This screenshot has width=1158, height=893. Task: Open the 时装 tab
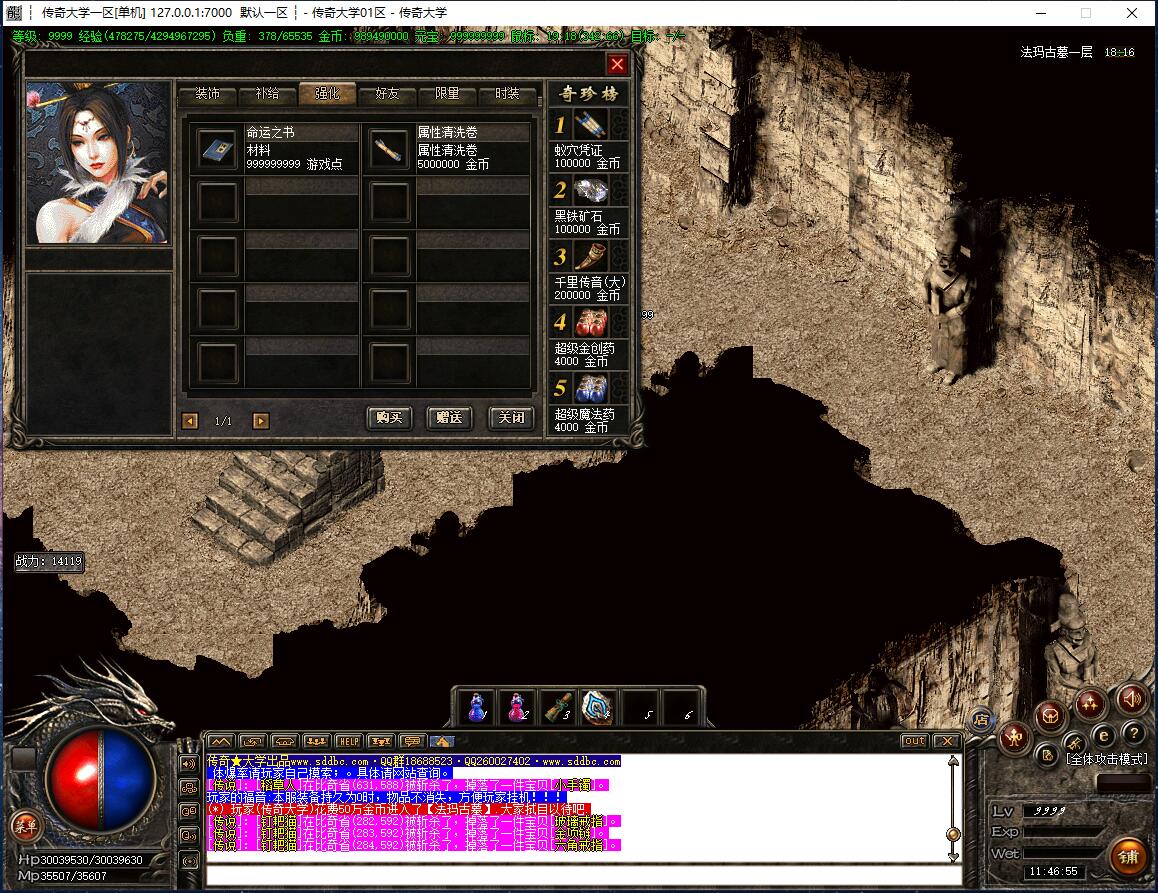click(507, 94)
